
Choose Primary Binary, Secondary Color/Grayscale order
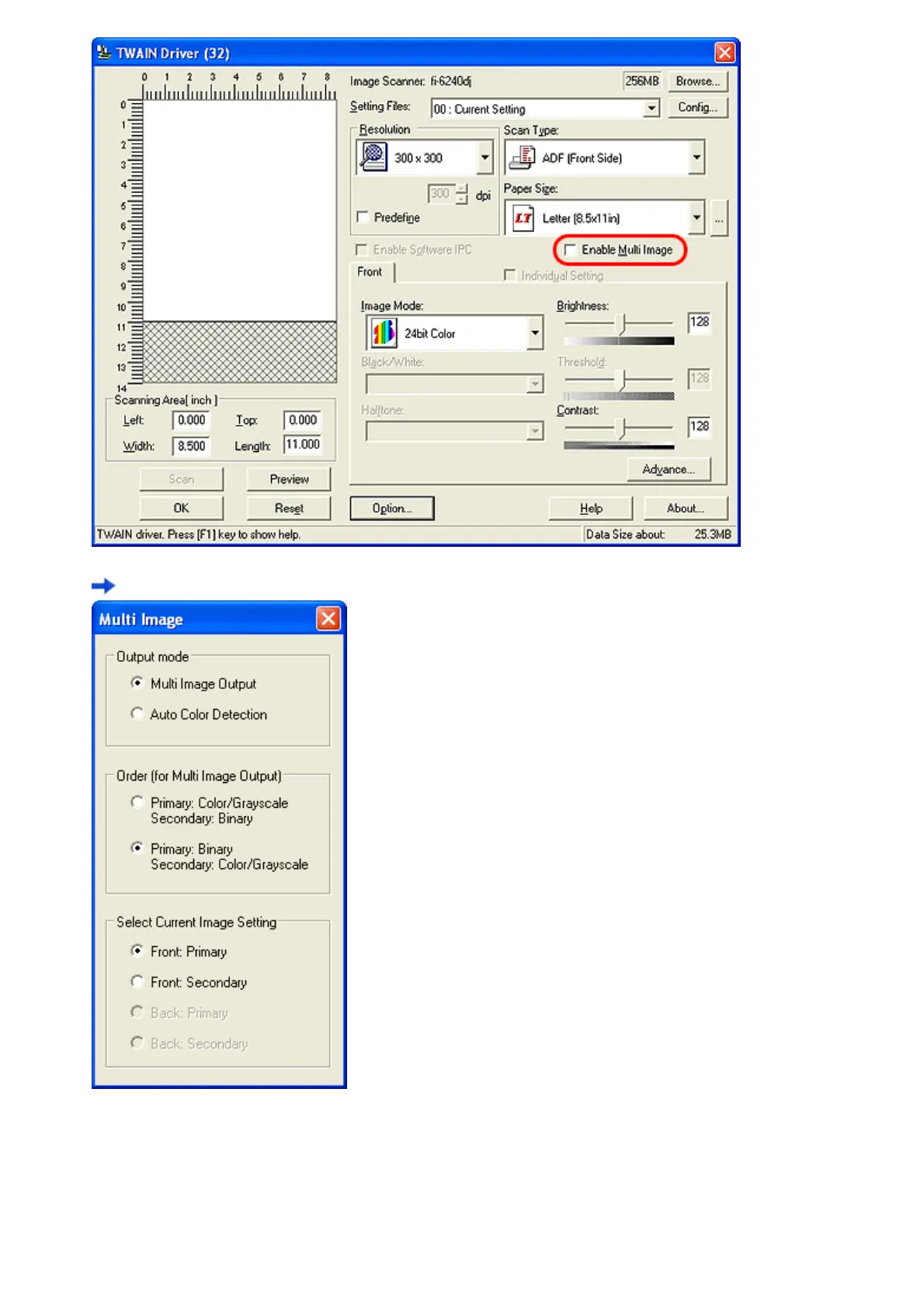(x=137, y=847)
